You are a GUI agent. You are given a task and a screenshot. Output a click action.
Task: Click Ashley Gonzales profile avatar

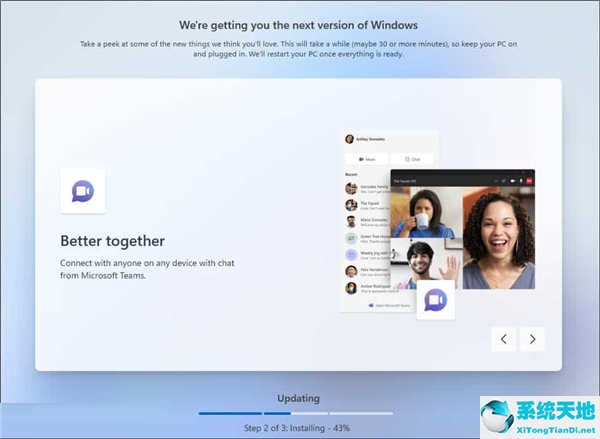(349, 139)
